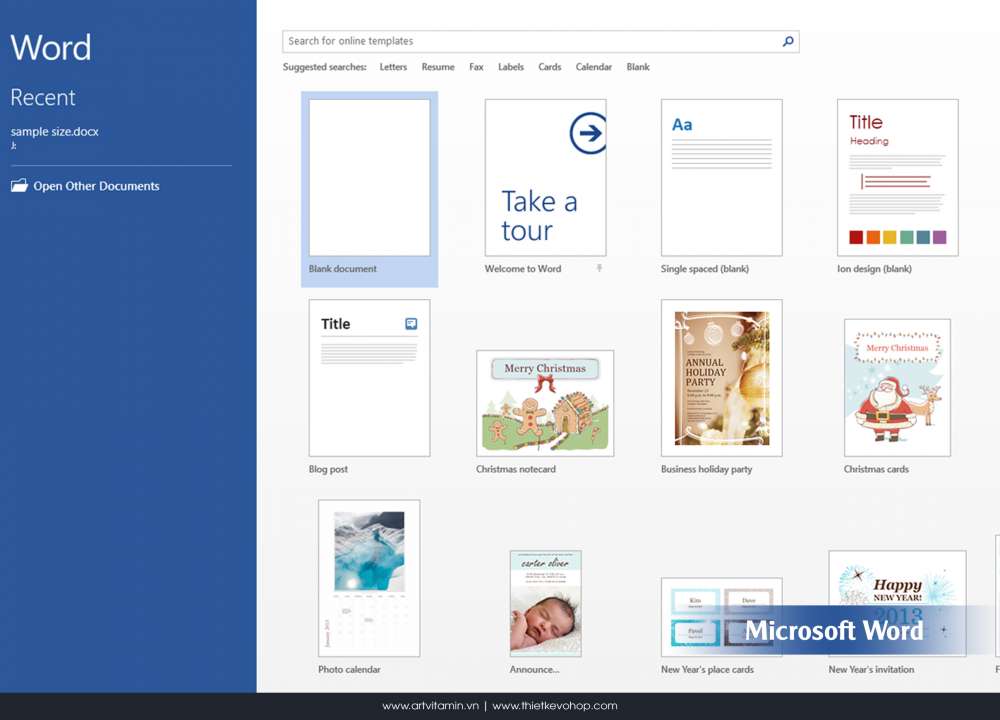Click the Letters suggested search
Image resolution: width=1000 pixels, height=720 pixels.
(393, 67)
